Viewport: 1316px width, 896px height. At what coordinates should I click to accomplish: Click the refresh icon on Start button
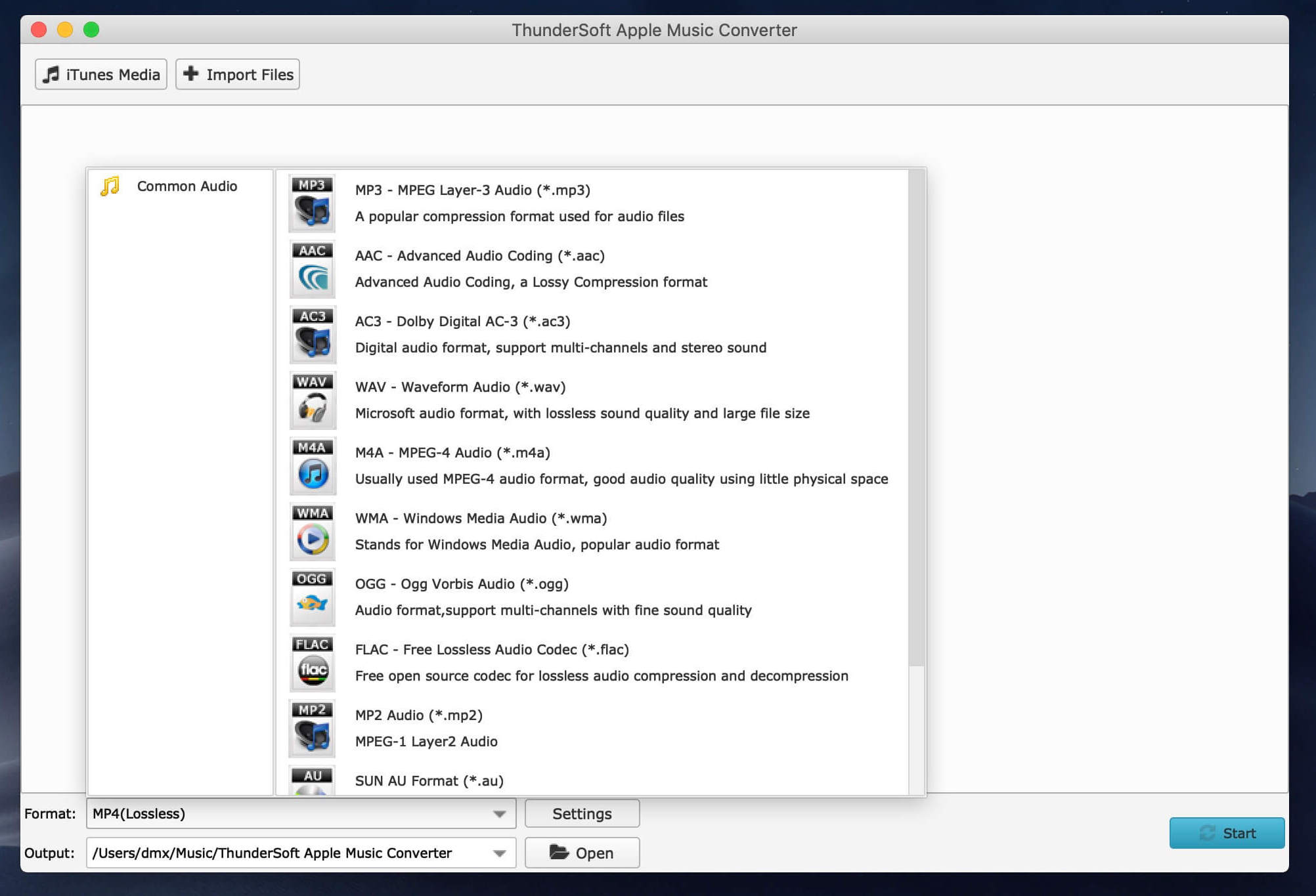tap(1207, 833)
